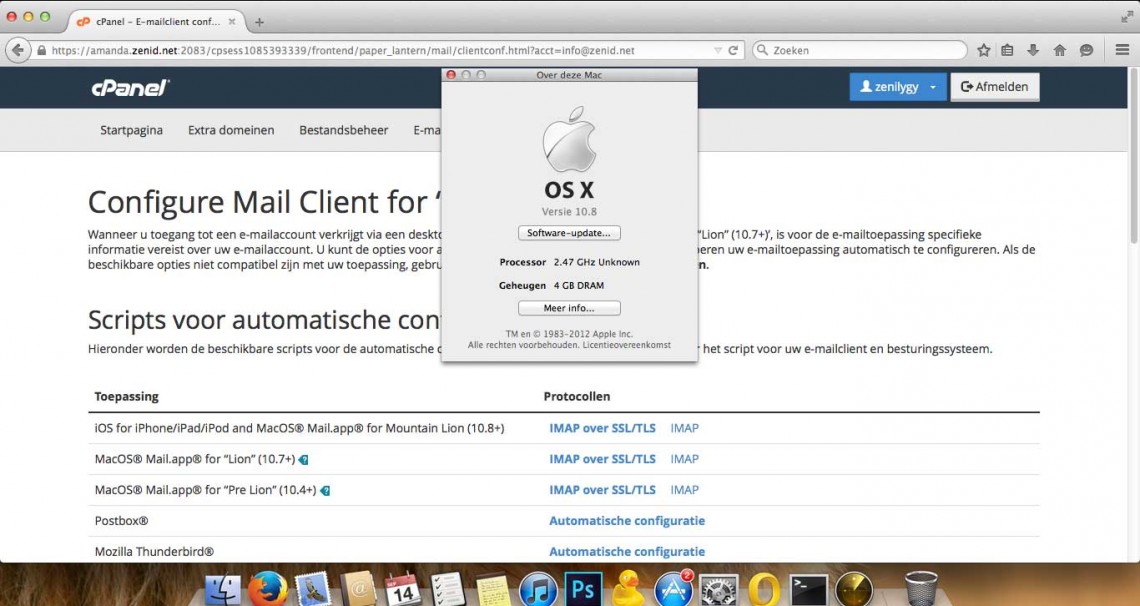
Task: Launch Photoshop from the dock
Action: [x=583, y=589]
